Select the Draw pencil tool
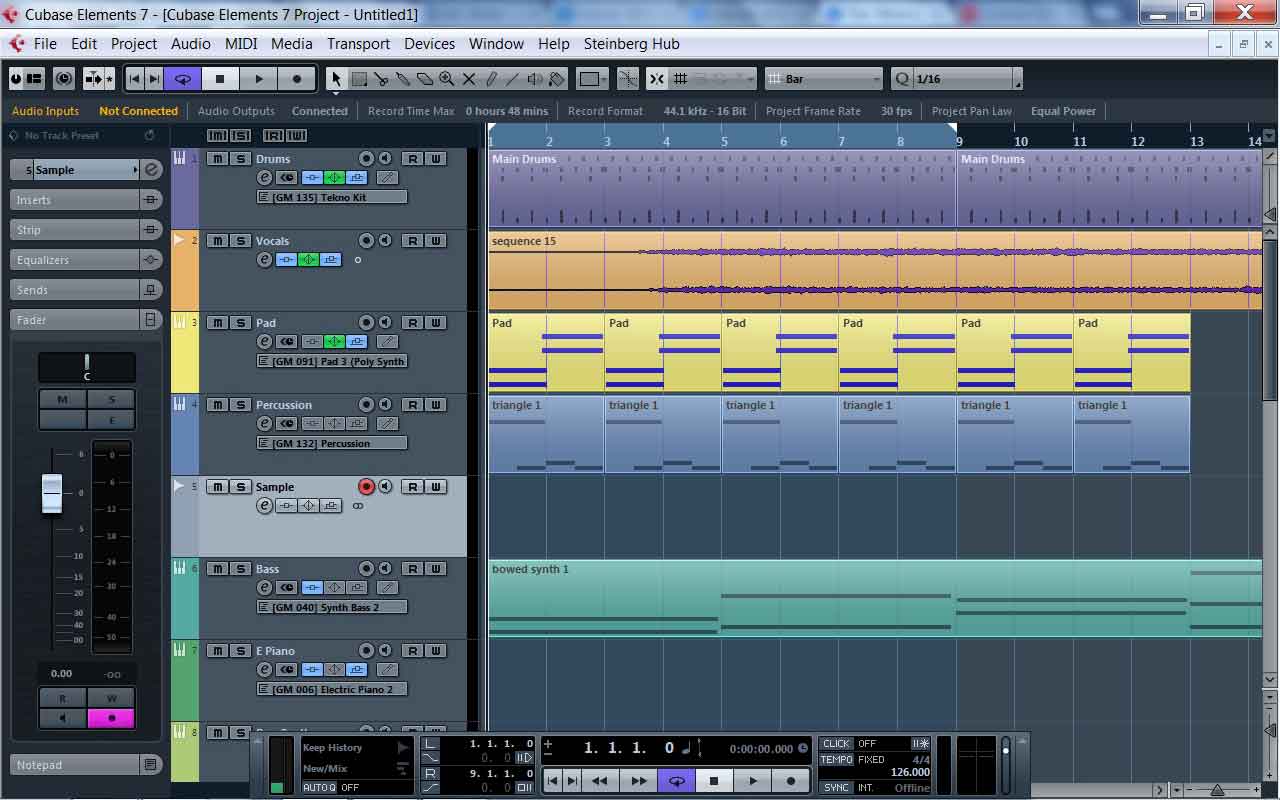The height and width of the screenshot is (800, 1280). pos(492,79)
